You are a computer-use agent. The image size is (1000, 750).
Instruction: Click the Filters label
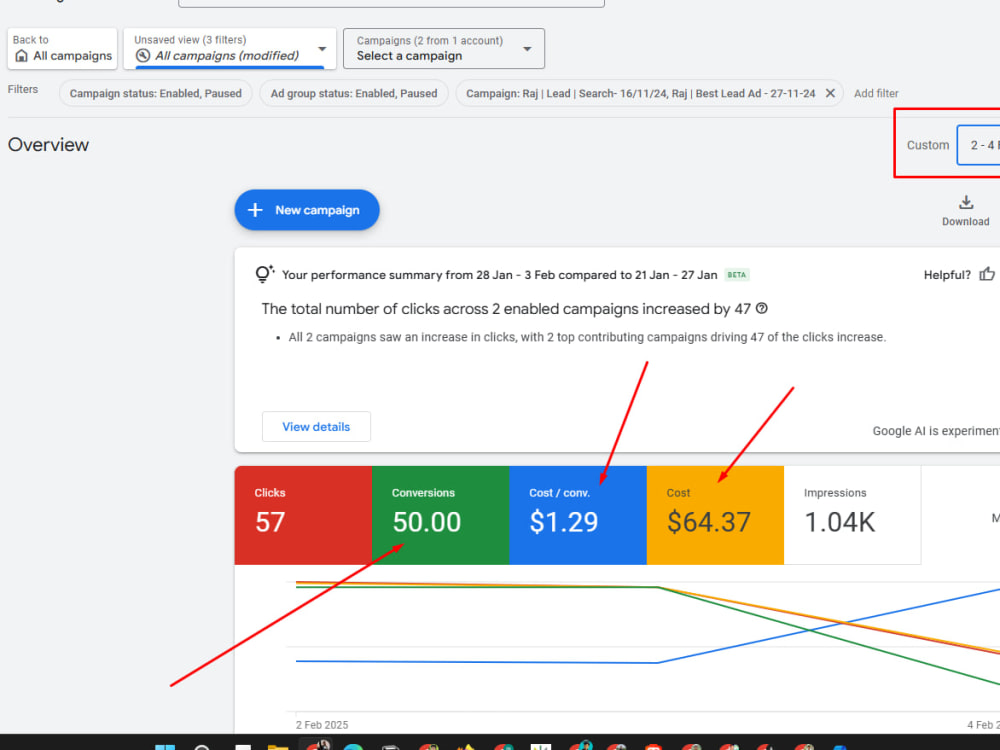(x=23, y=89)
